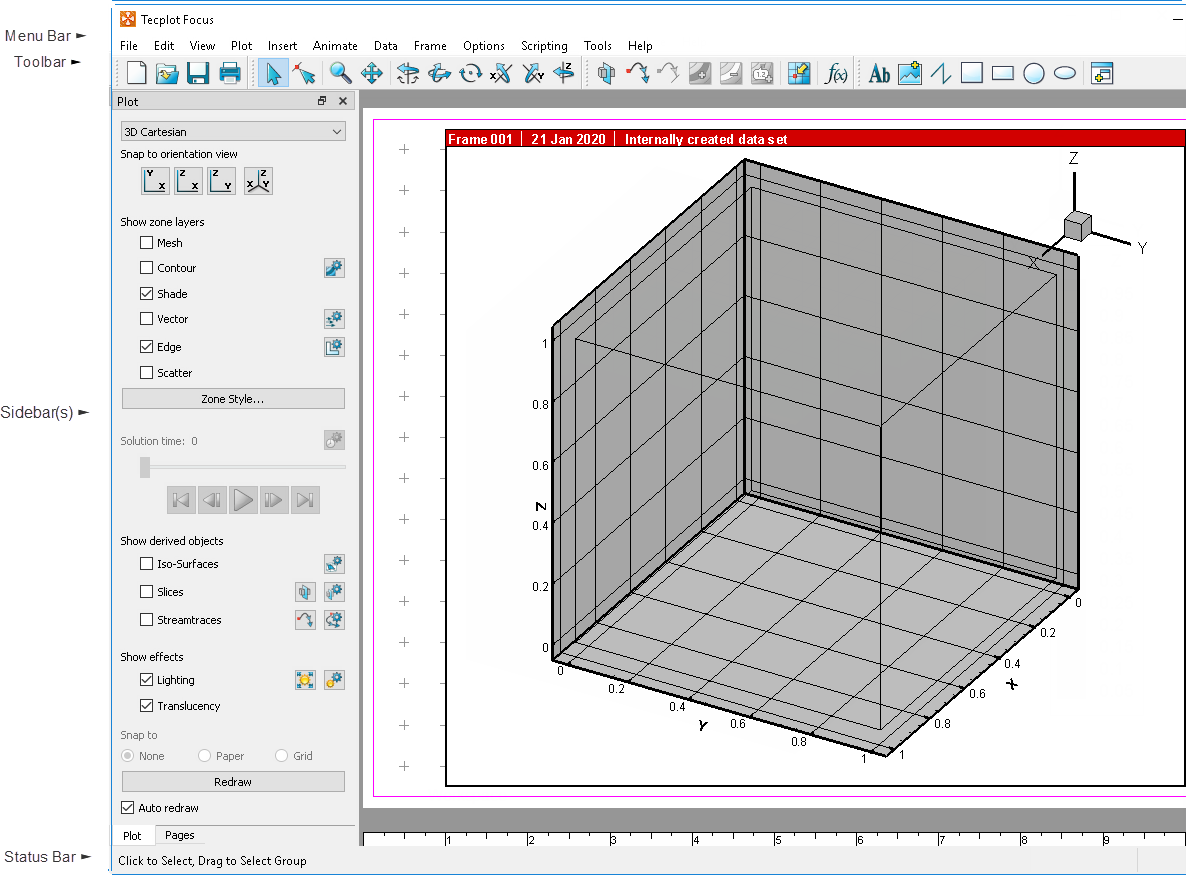Turn off Translucency effect
Viewport: 1186px width, 875px height.
click(x=147, y=706)
